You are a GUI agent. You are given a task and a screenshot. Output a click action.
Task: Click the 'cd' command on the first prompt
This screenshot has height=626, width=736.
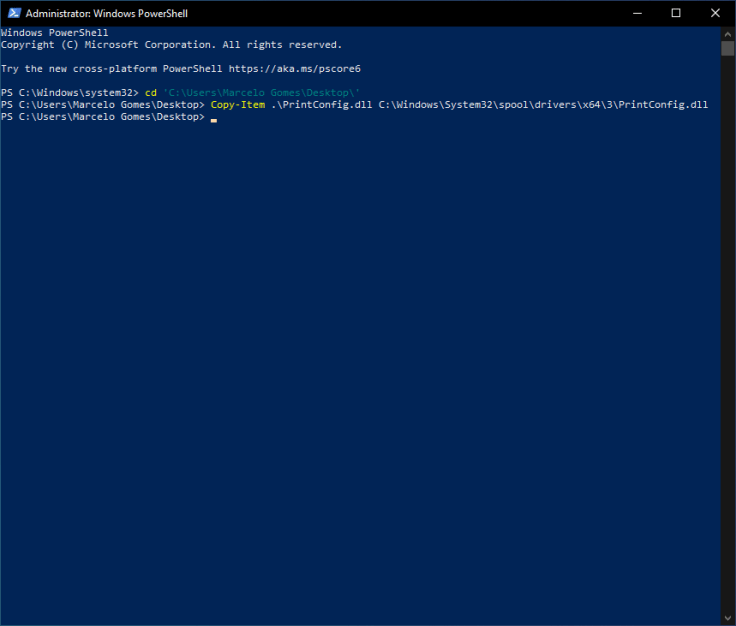click(x=151, y=93)
